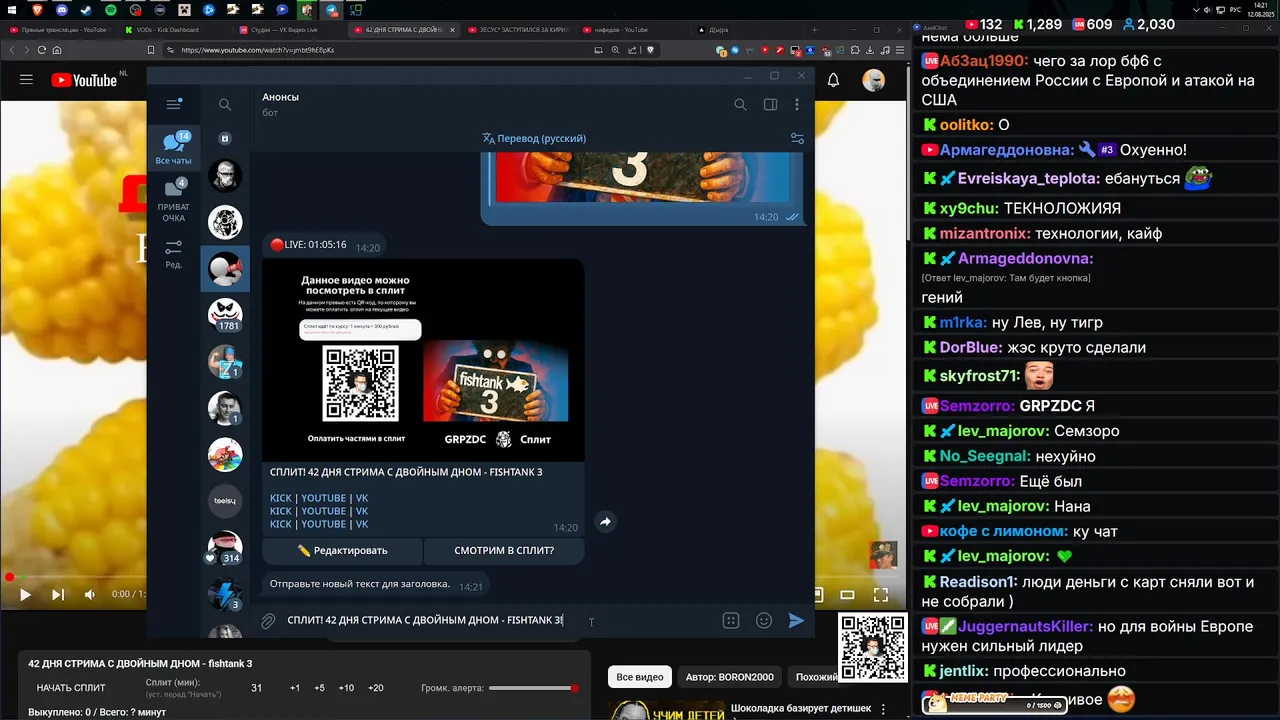This screenshot has height=720, width=1280.
Task: Click the search icon above the chat list
Action: click(225, 104)
